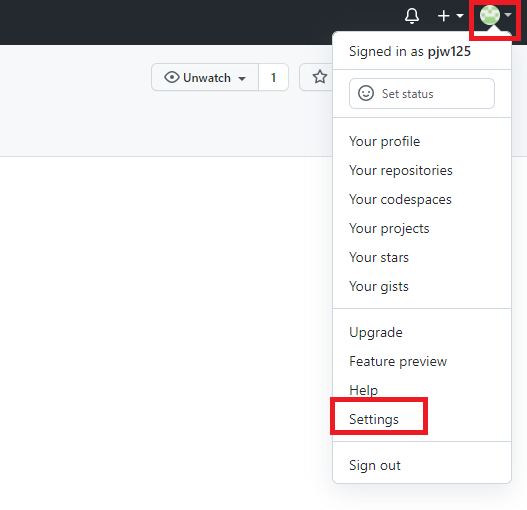The image size is (527, 510).
Task: View Your stars list
Action: point(379,258)
